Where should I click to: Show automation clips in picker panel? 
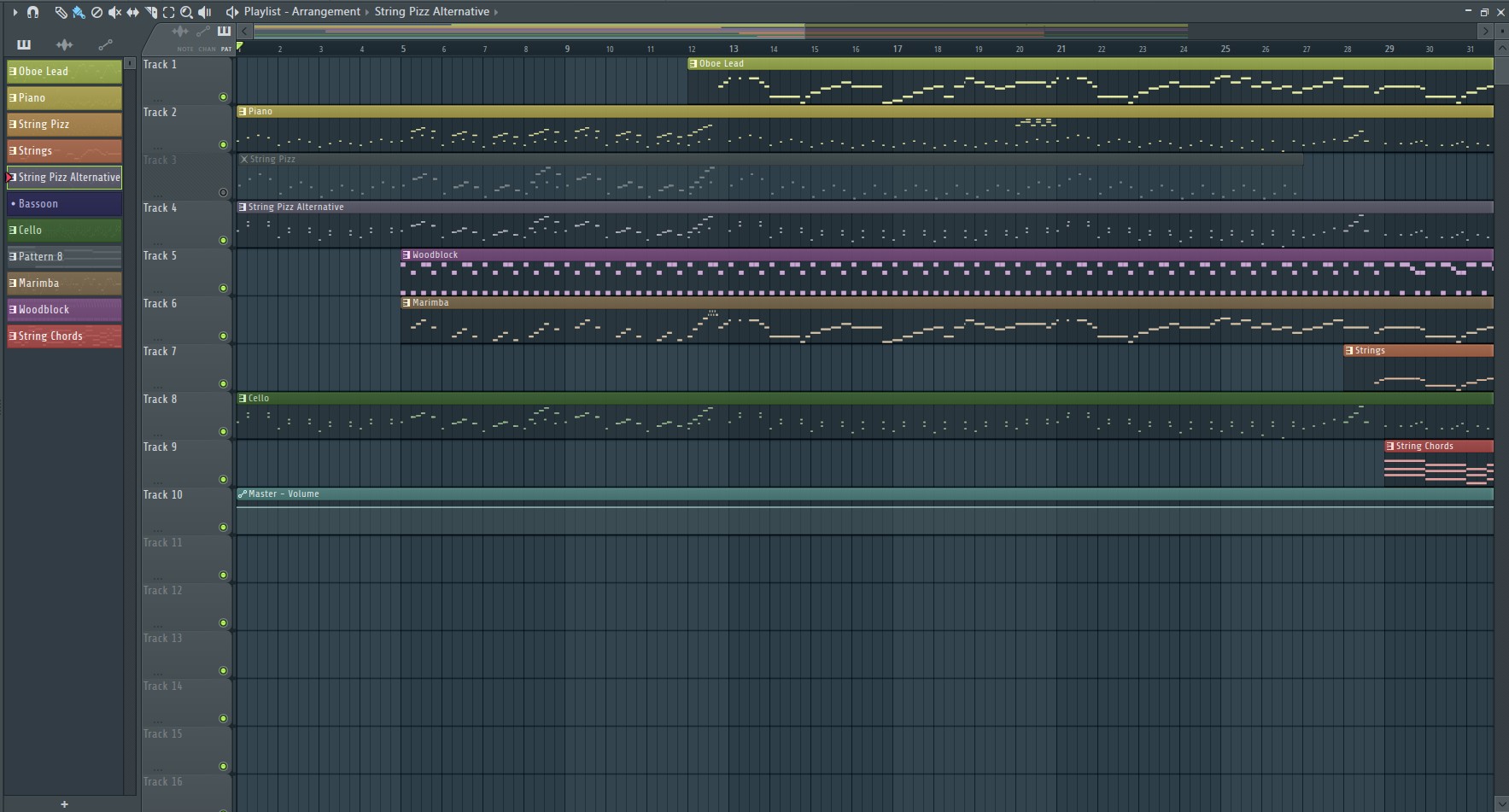(105, 44)
